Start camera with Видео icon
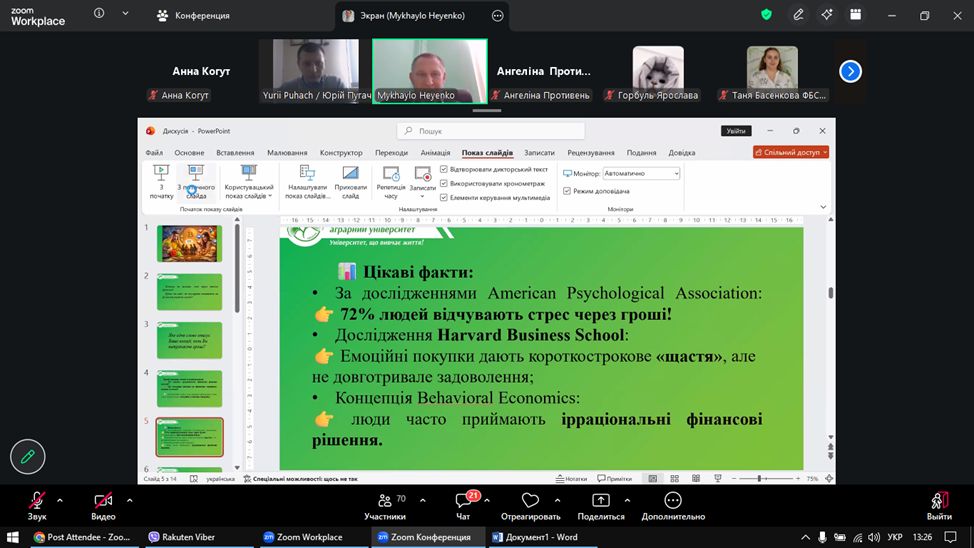Image resolution: width=974 pixels, height=548 pixels. (103, 500)
